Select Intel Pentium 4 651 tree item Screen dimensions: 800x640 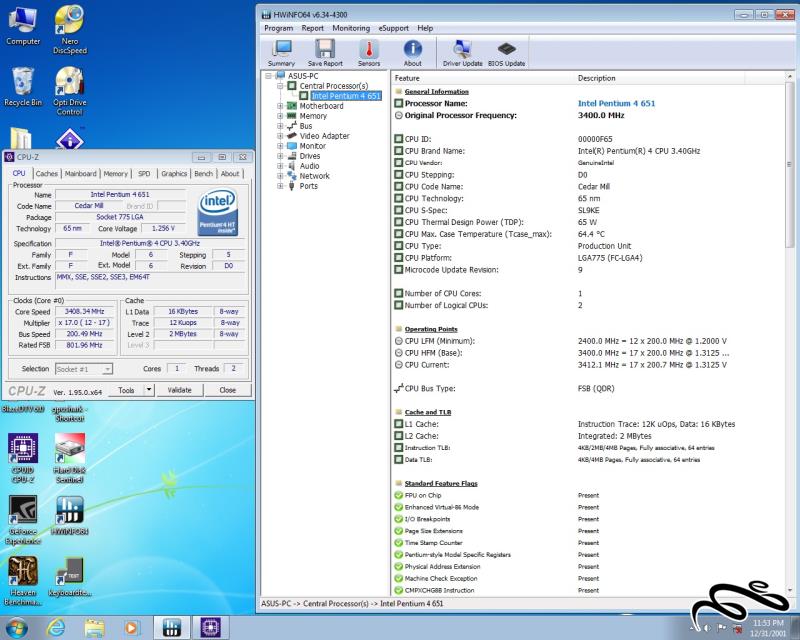[x=346, y=96]
